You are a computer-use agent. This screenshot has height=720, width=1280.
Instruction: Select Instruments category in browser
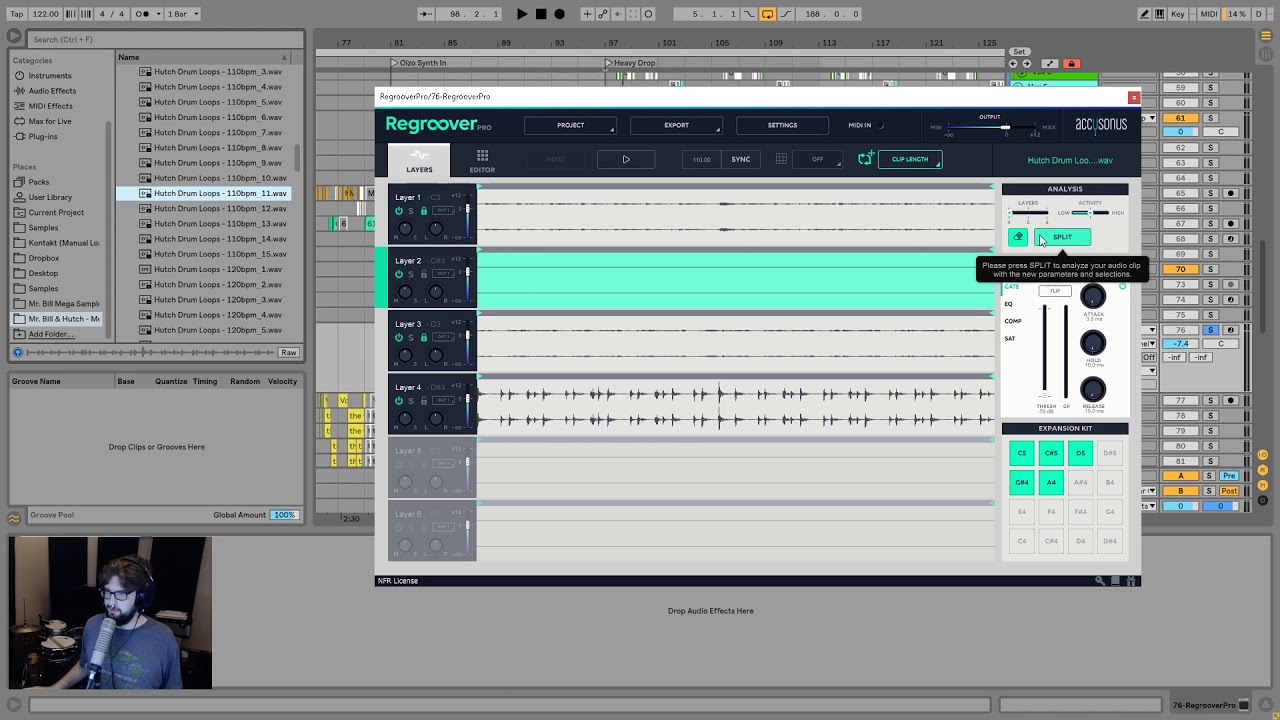50,76
